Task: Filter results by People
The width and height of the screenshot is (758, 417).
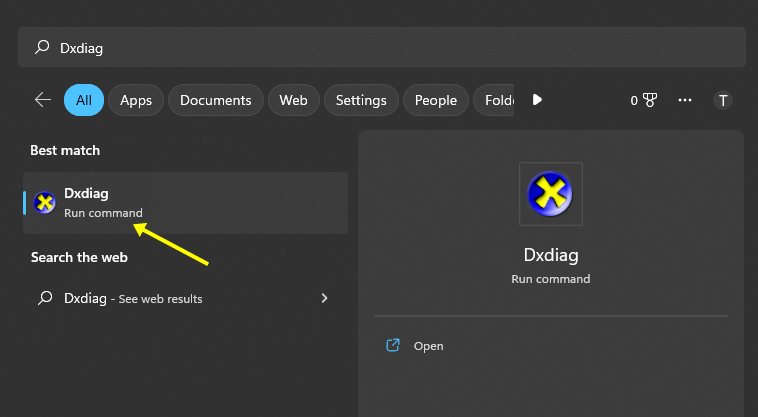Action: pyautogui.click(x=436, y=100)
